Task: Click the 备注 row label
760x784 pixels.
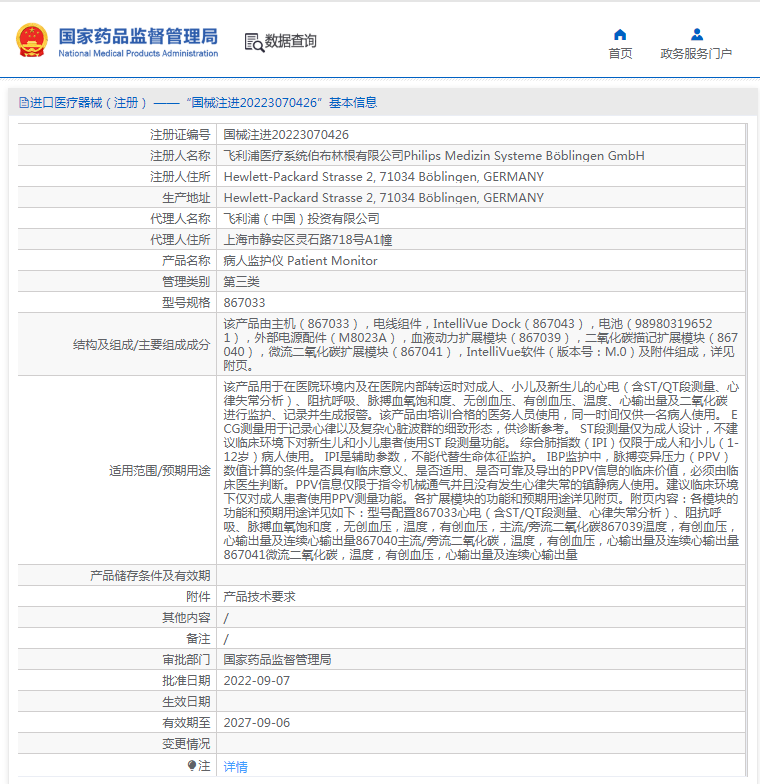Action: click(198, 638)
